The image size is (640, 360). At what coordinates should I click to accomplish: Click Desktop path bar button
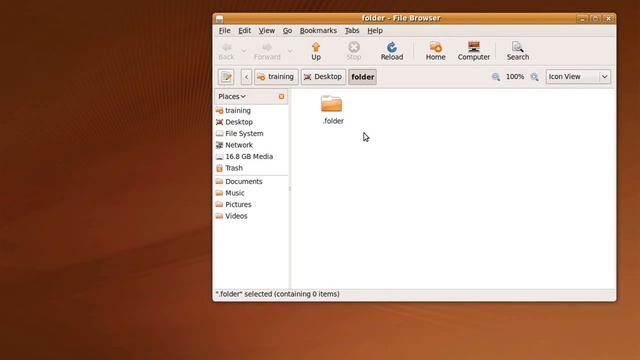tap(323, 77)
